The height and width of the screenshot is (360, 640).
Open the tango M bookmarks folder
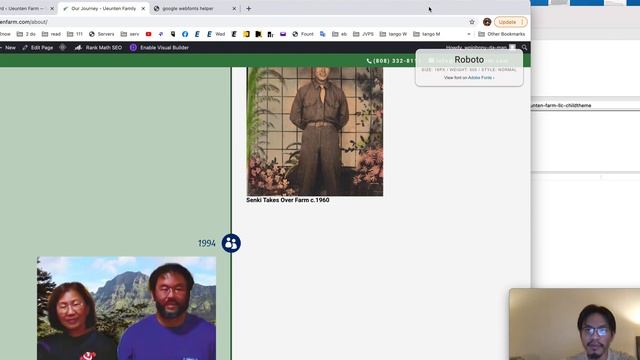tap(427, 34)
